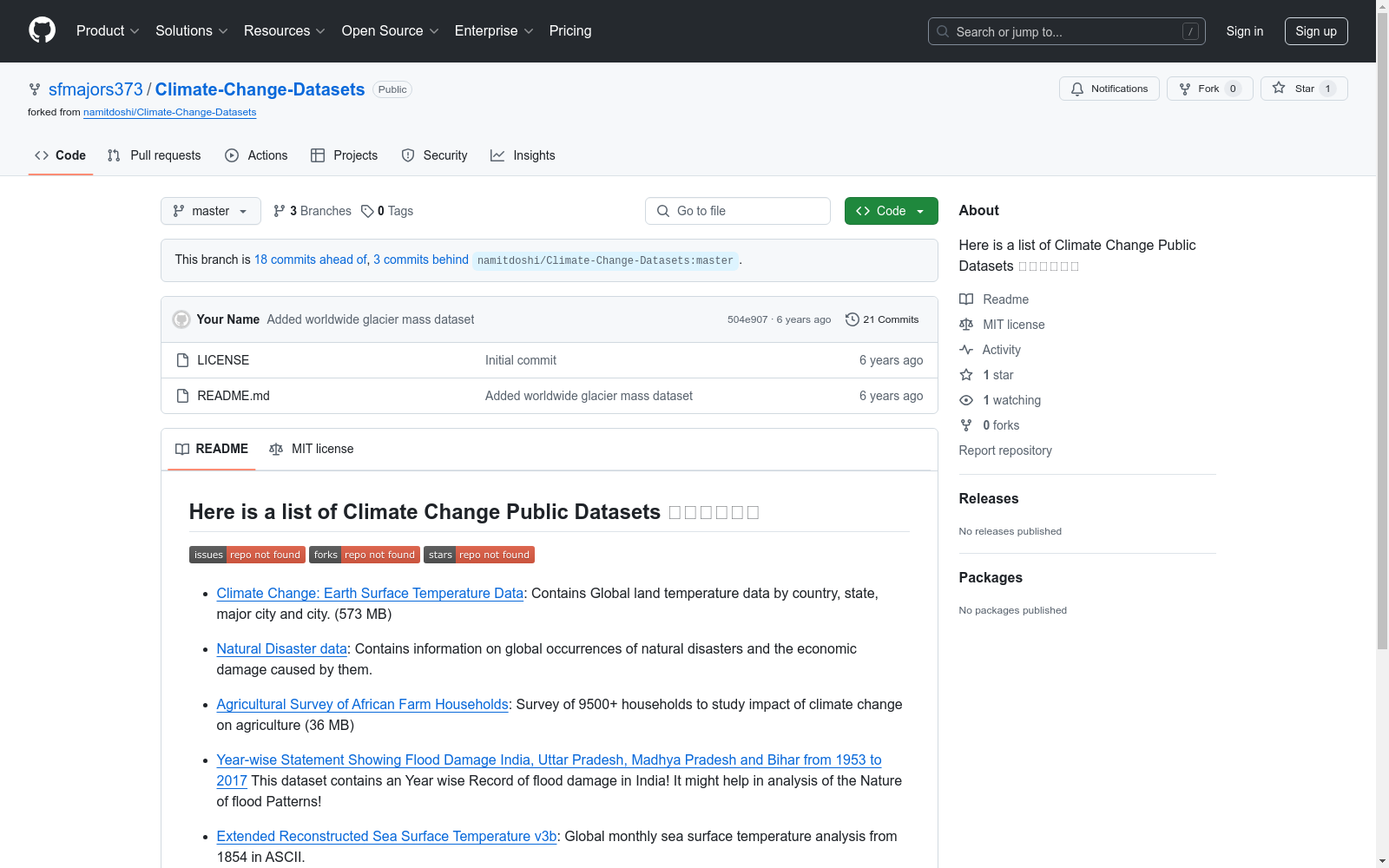
Task: Click the Activity pulse icon
Action: click(966, 350)
